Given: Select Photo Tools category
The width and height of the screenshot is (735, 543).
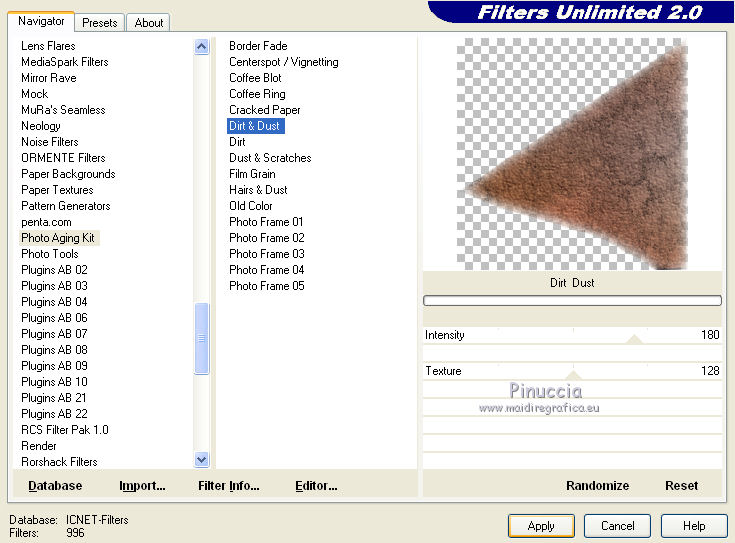Looking at the screenshot, I should (49, 254).
